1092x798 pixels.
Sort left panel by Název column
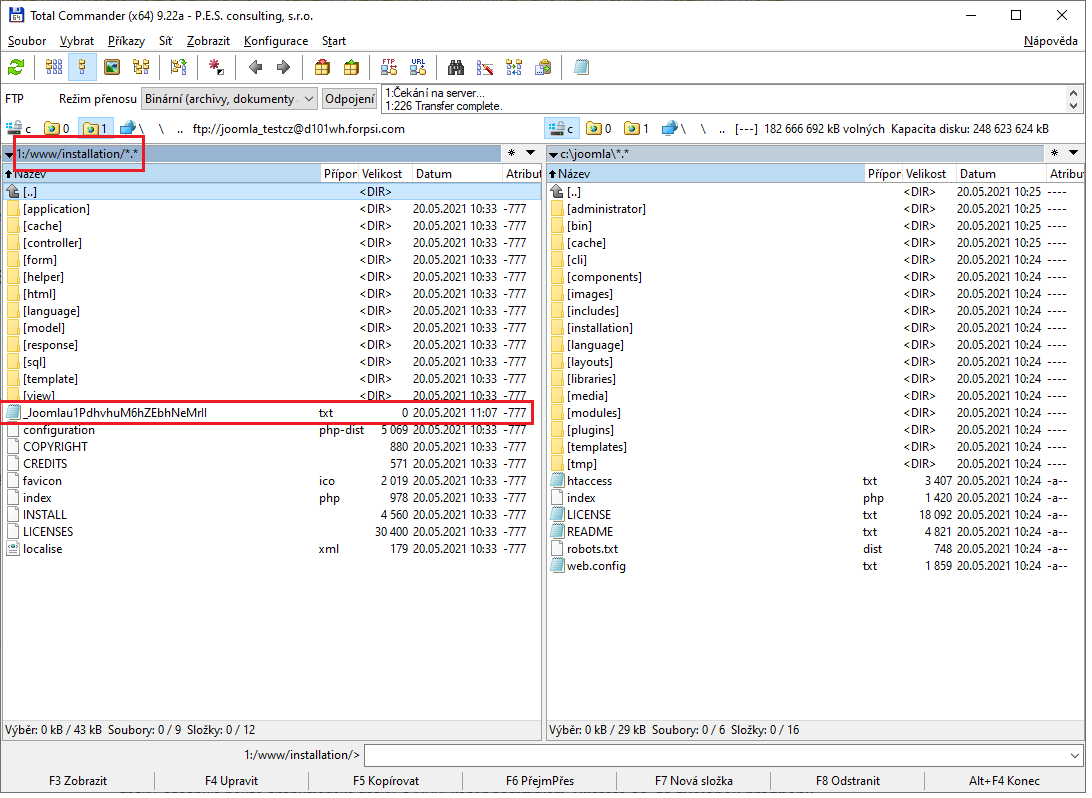(162, 174)
